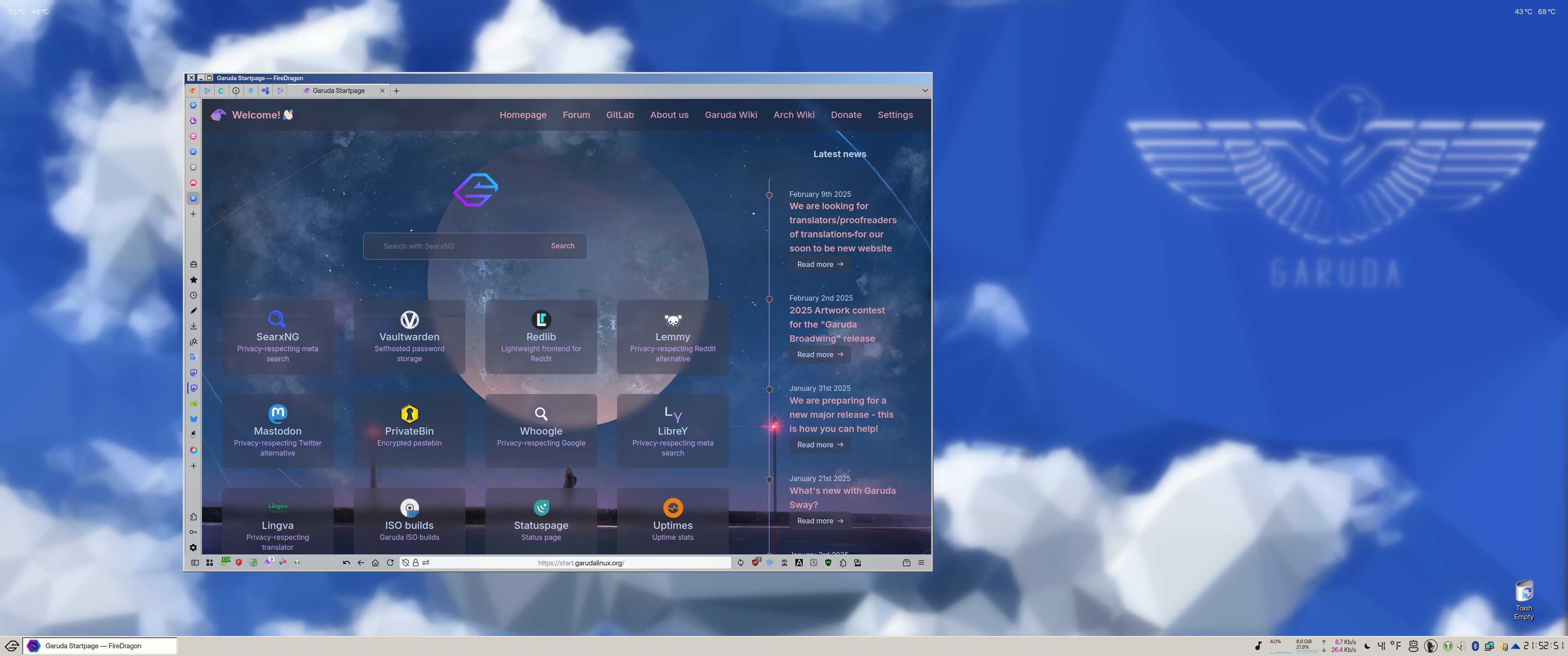
Task: Click the site permissions icon in address bar
Action: (426, 563)
